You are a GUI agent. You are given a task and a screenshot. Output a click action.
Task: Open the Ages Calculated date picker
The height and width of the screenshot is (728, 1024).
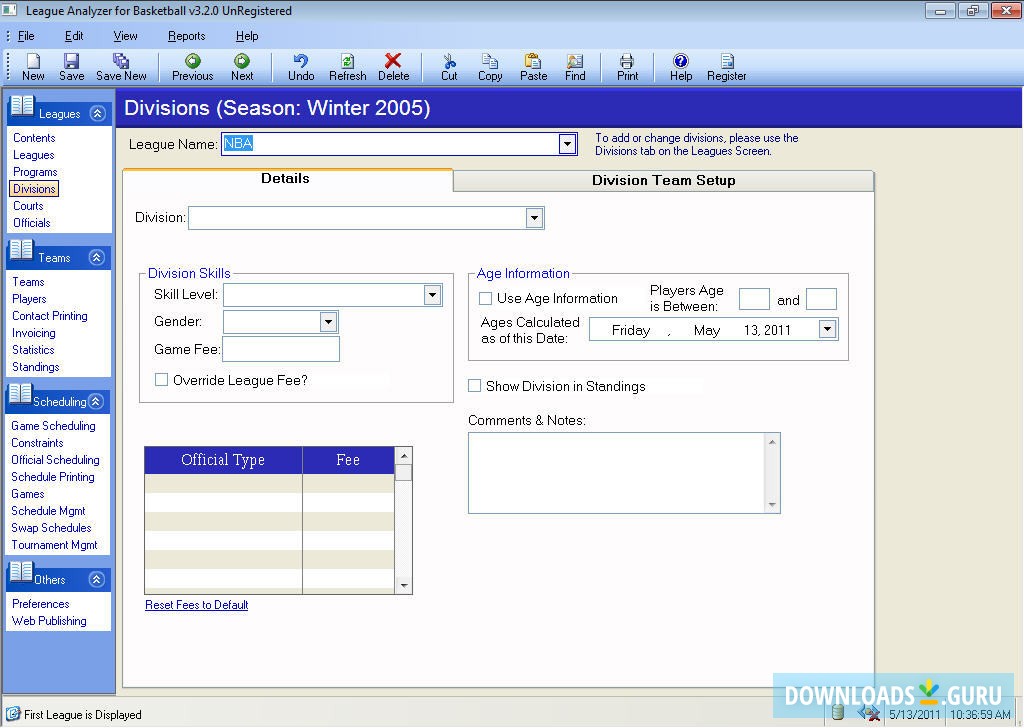(x=827, y=329)
